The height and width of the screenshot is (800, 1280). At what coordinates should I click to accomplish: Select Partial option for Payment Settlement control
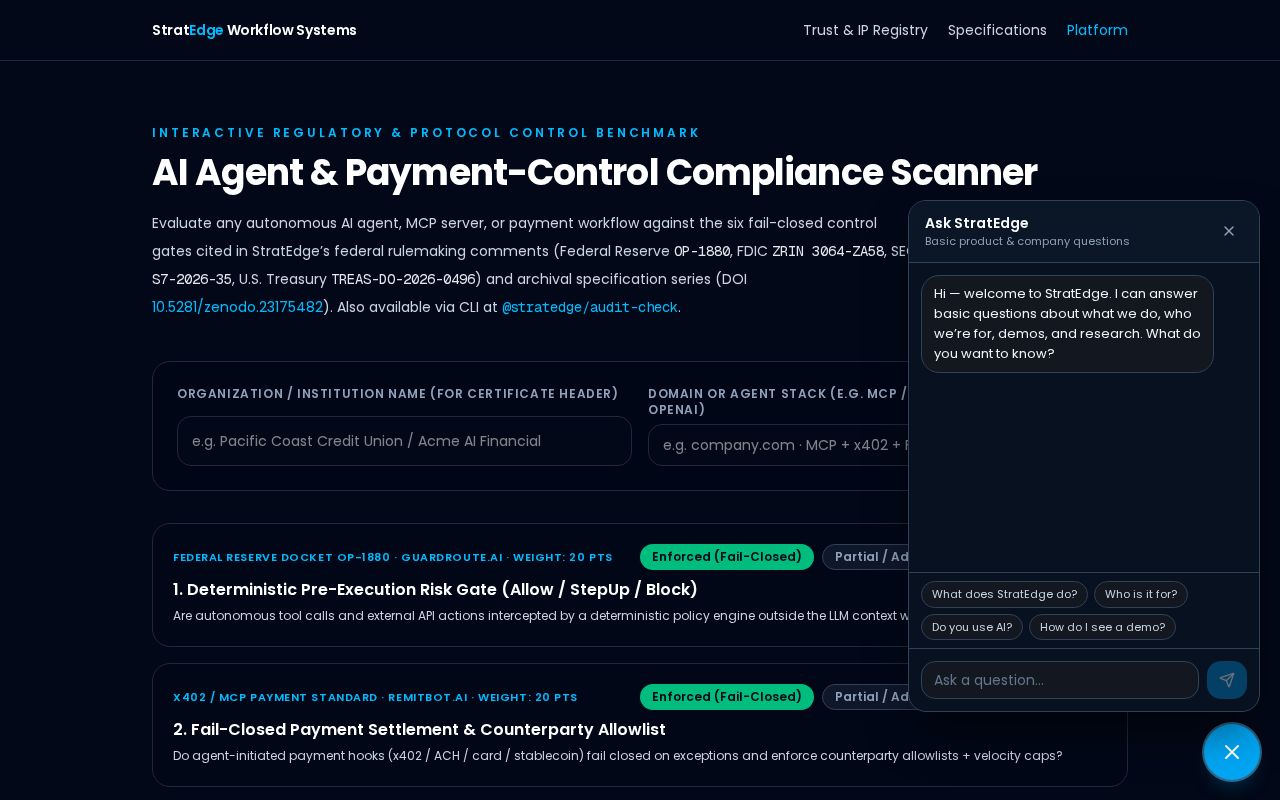click(x=866, y=697)
